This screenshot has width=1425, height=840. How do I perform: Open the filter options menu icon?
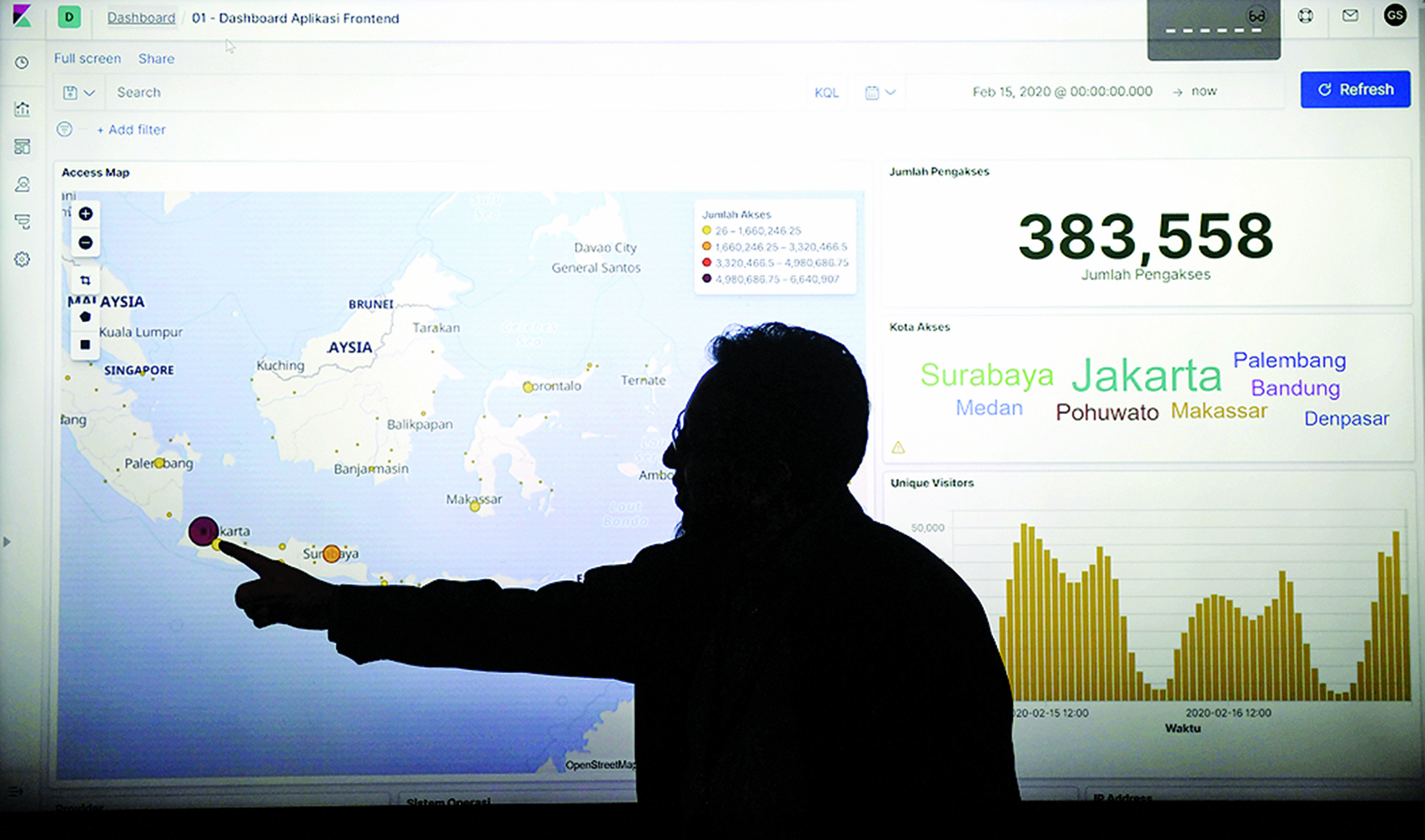[64, 129]
